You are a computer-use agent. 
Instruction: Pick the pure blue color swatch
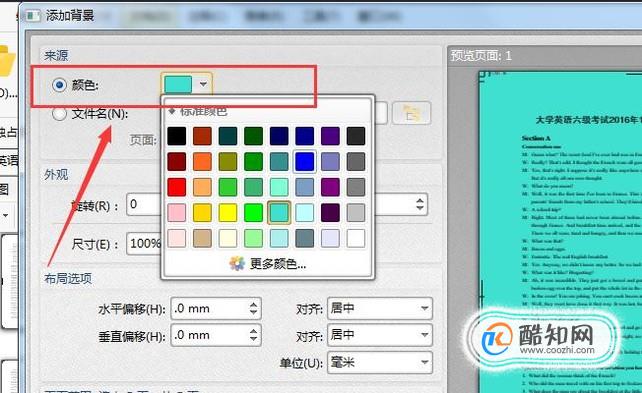pyautogui.click(x=305, y=161)
